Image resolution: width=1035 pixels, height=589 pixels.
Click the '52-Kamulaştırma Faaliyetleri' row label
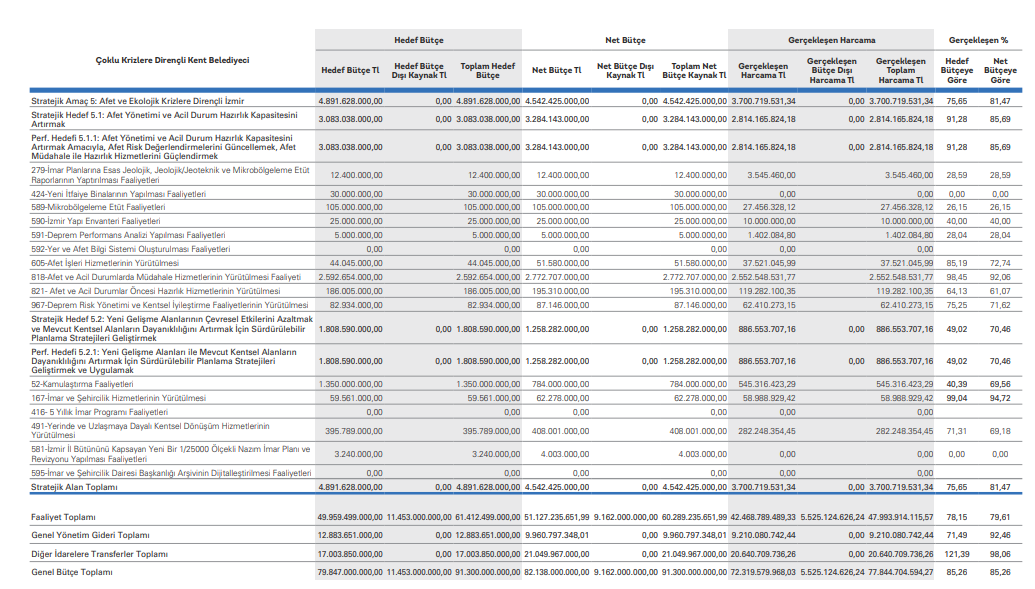82,383
